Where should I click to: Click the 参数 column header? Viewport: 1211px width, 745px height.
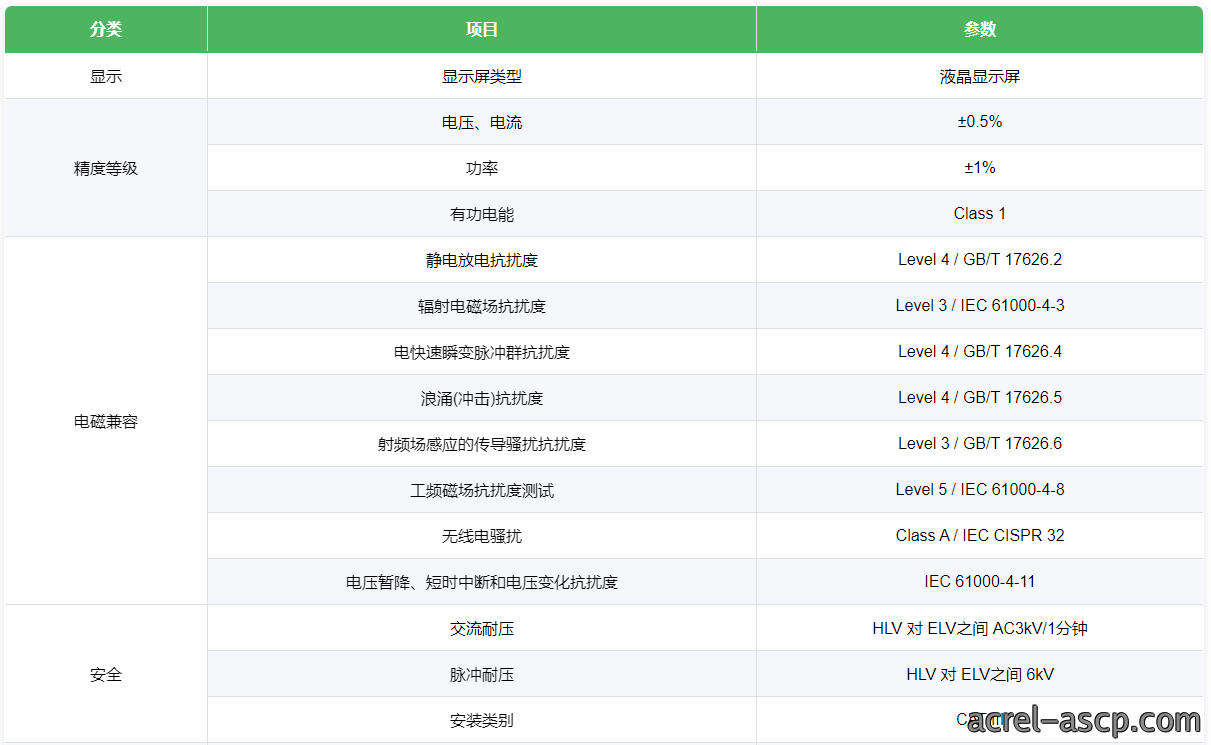click(980, 29)
